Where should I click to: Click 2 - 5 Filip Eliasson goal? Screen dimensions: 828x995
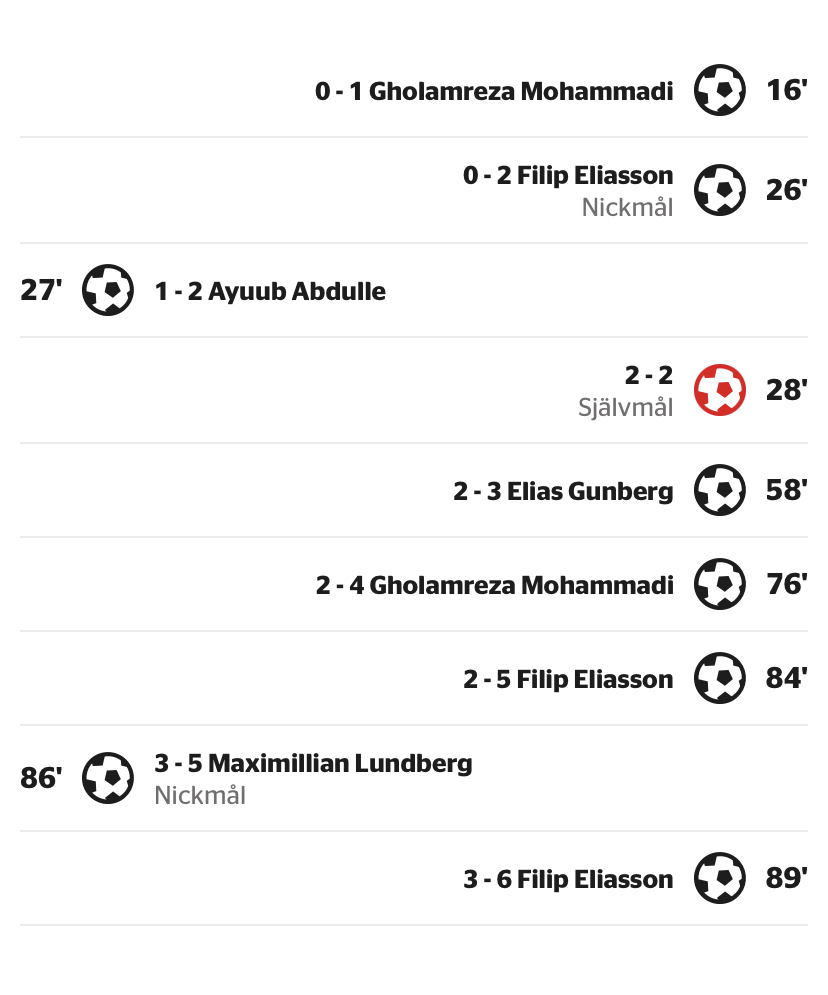point(568,680)
